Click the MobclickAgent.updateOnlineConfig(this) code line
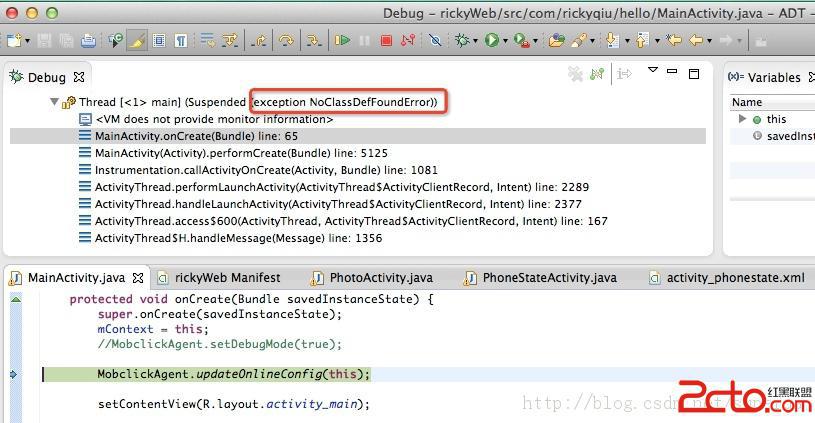 tap(234, 374)
